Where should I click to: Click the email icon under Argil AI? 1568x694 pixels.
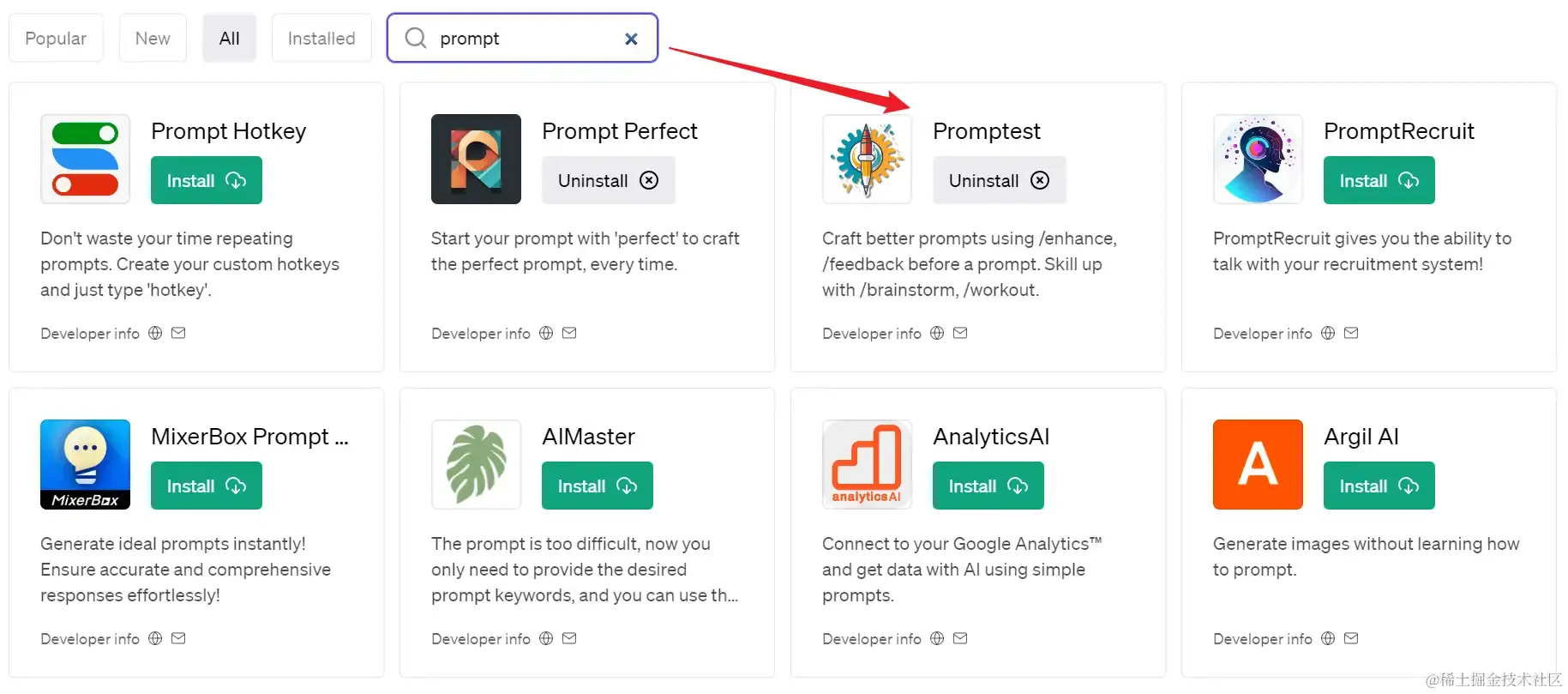(x=1350, y=638)
